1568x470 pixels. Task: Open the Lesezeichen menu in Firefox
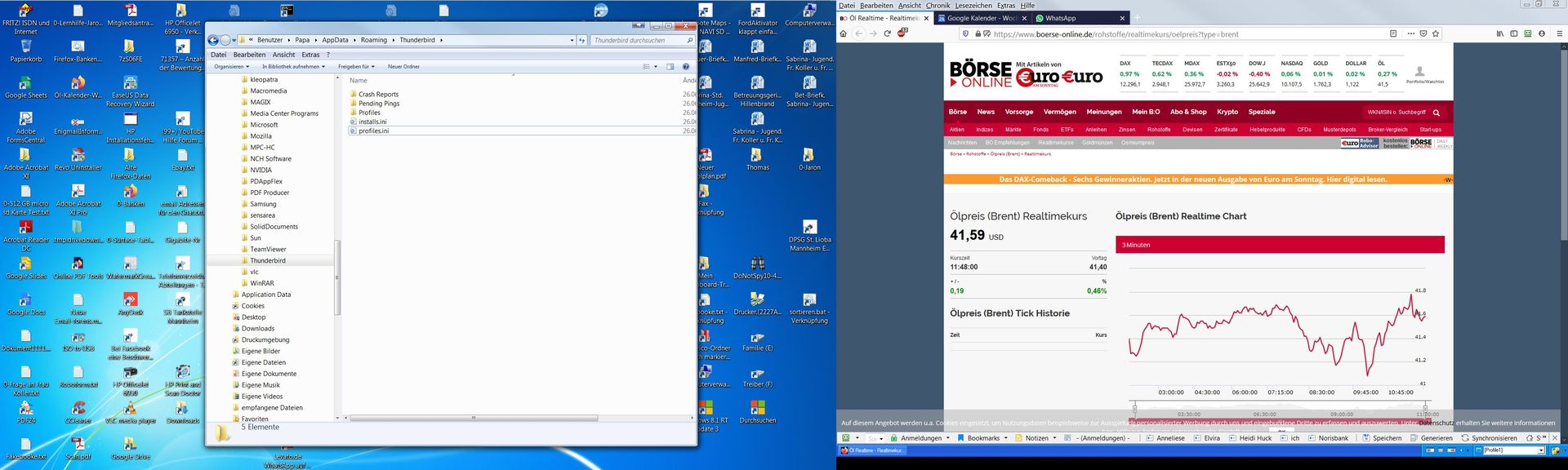pyautogui.click(x=973, y=5)
